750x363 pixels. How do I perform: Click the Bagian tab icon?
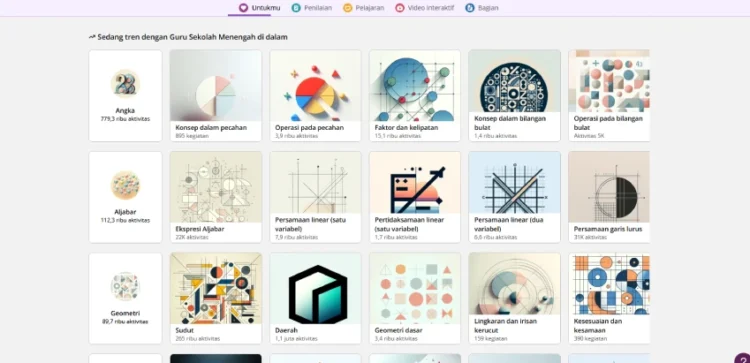coord(470,8)
